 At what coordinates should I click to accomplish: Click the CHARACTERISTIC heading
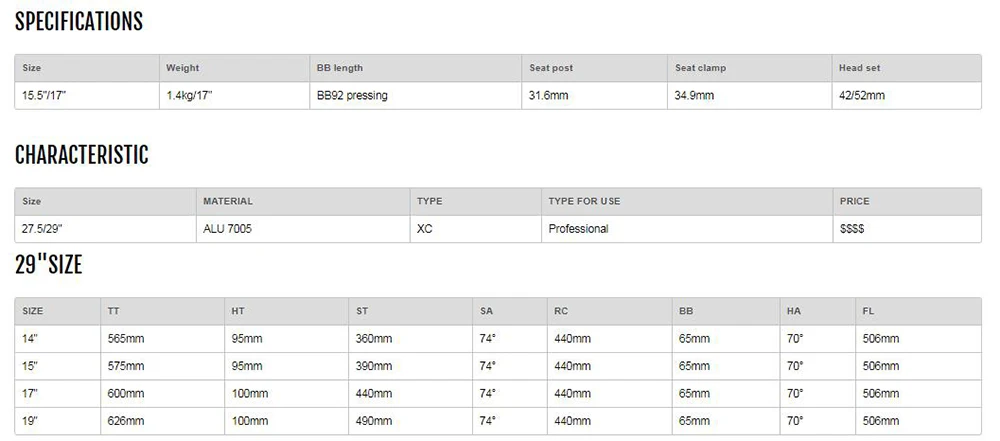[82, 155]
